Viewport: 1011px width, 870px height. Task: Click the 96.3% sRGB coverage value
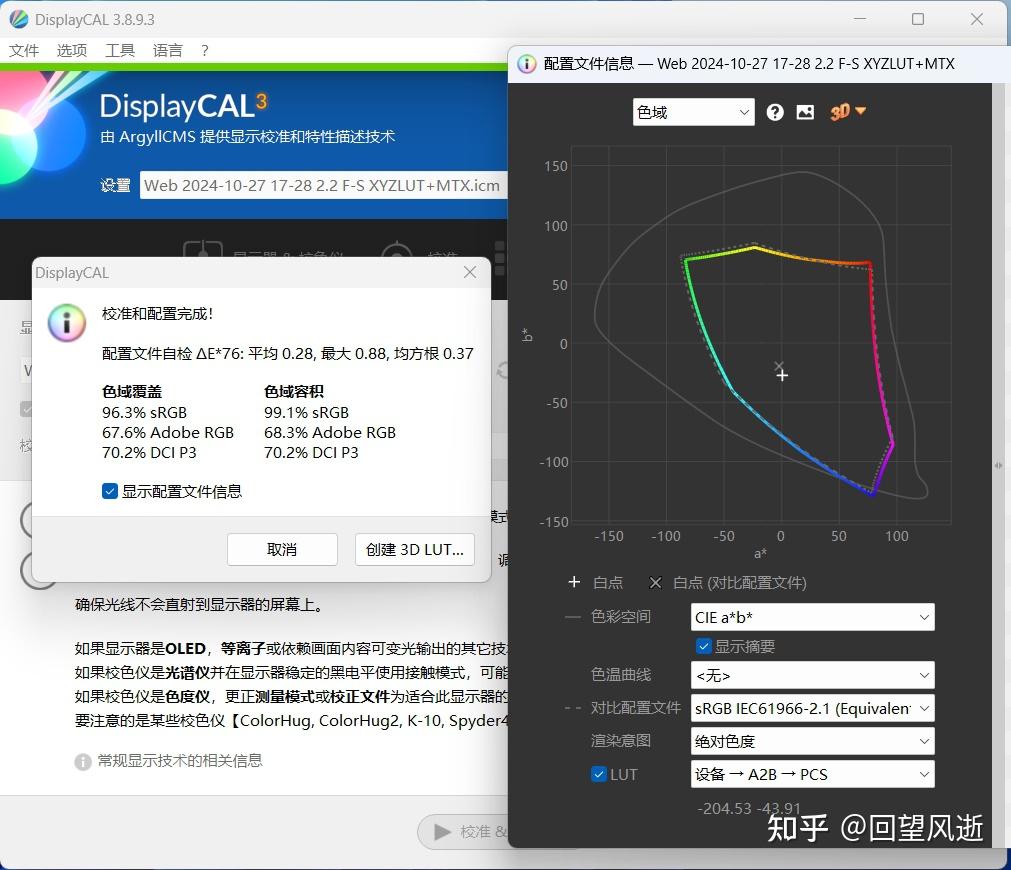(x=144, y=413)
